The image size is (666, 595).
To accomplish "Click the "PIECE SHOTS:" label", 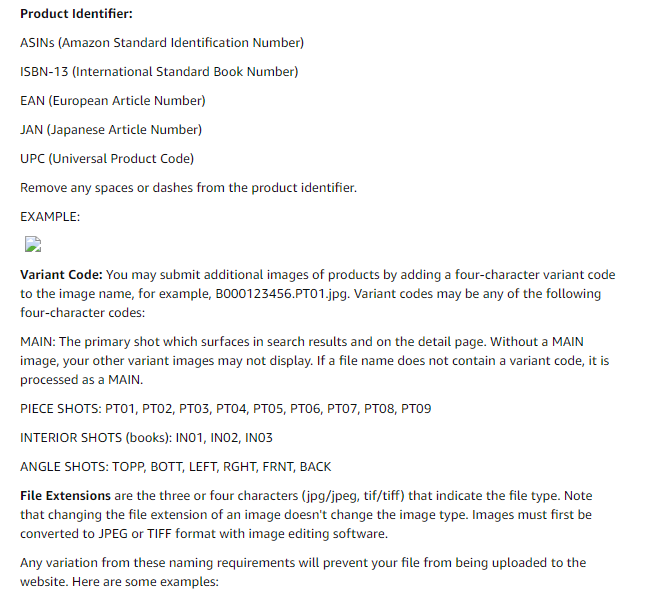I will [x=60, y=409].
